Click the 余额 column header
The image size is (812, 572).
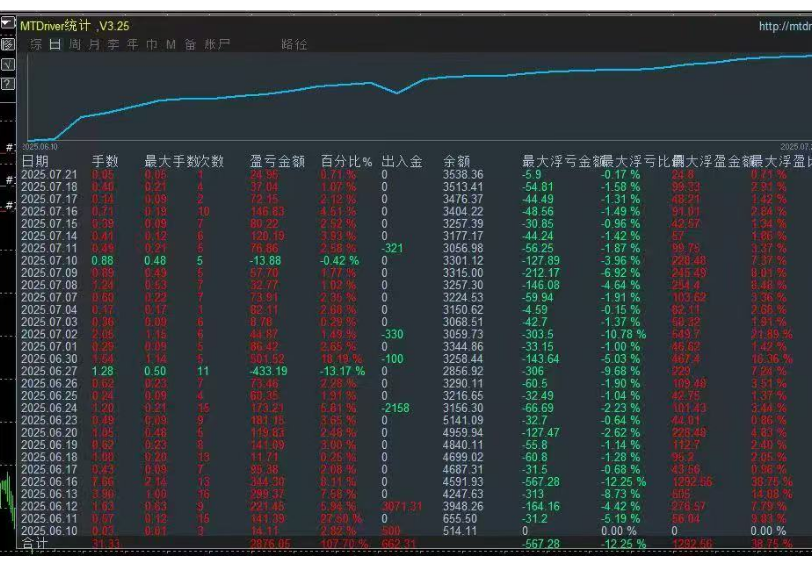457,162
